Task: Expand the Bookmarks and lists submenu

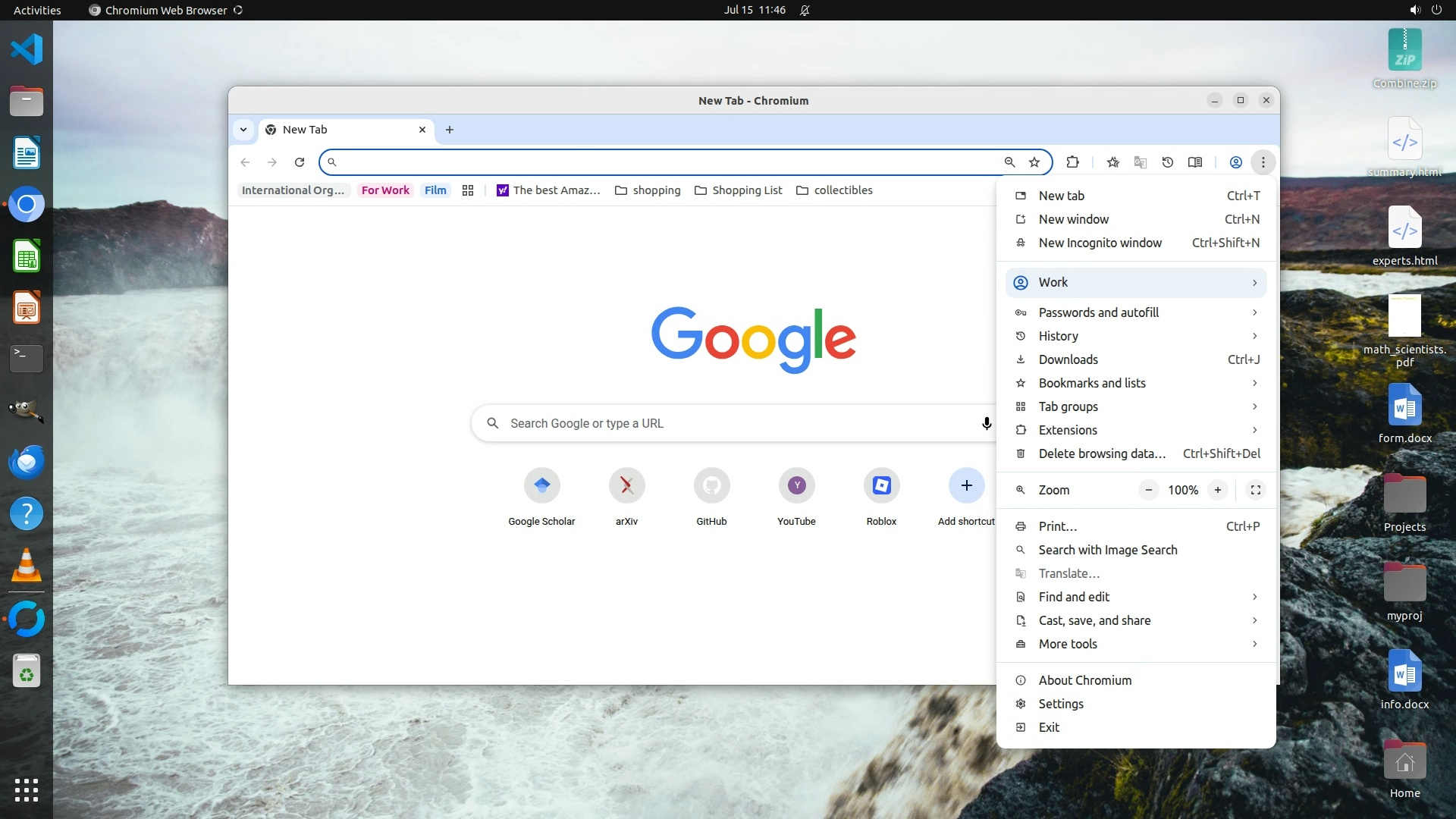Action: pos(1135,383)
